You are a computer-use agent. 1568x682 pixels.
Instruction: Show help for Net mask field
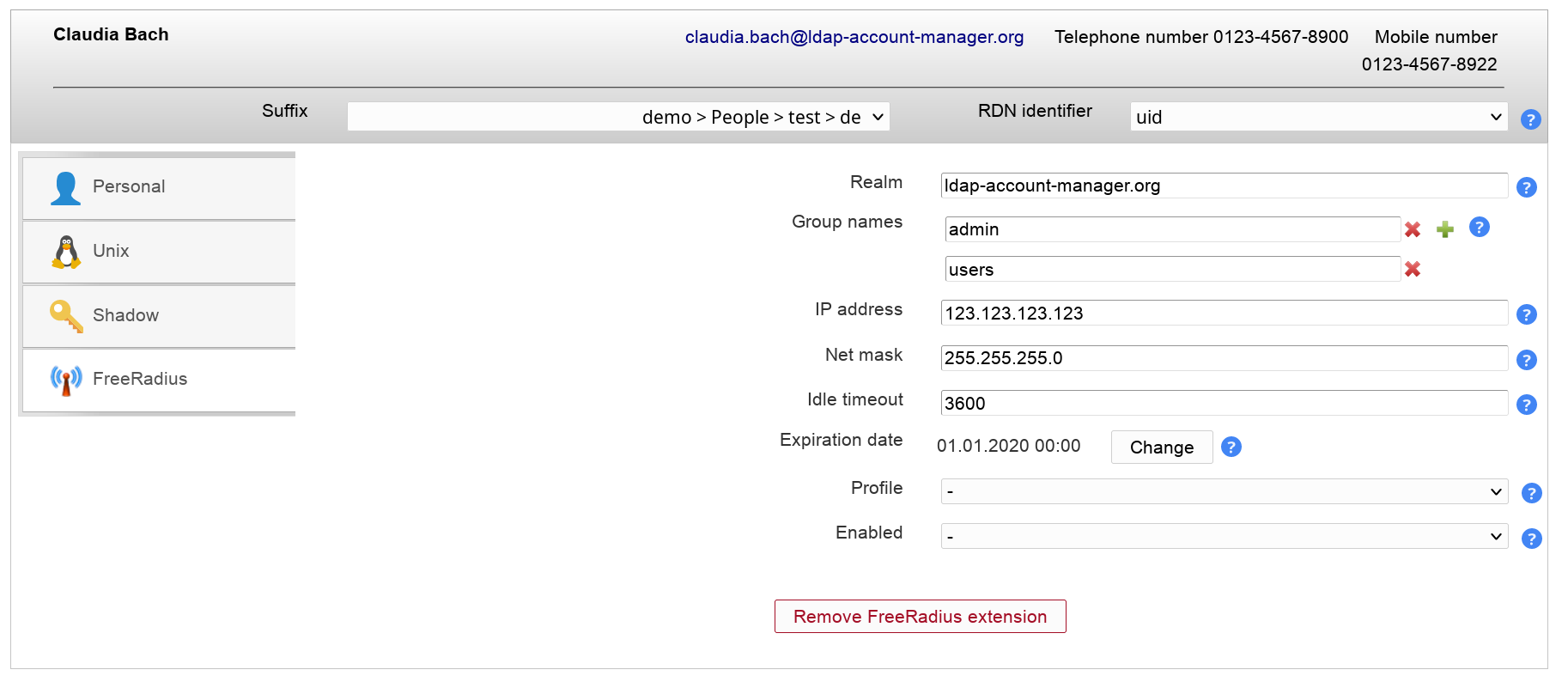(x=1526, y=360)
